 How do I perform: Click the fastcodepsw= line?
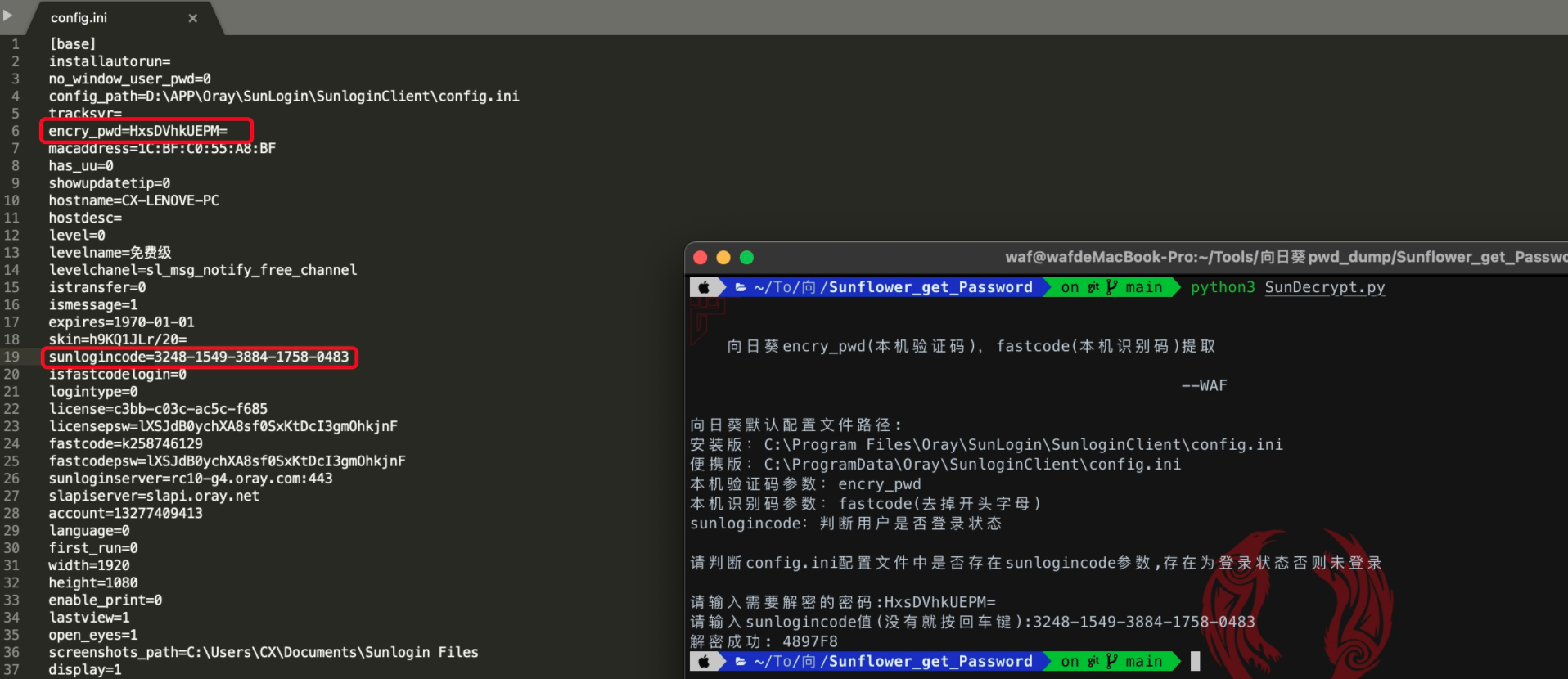tap(228, 461)
